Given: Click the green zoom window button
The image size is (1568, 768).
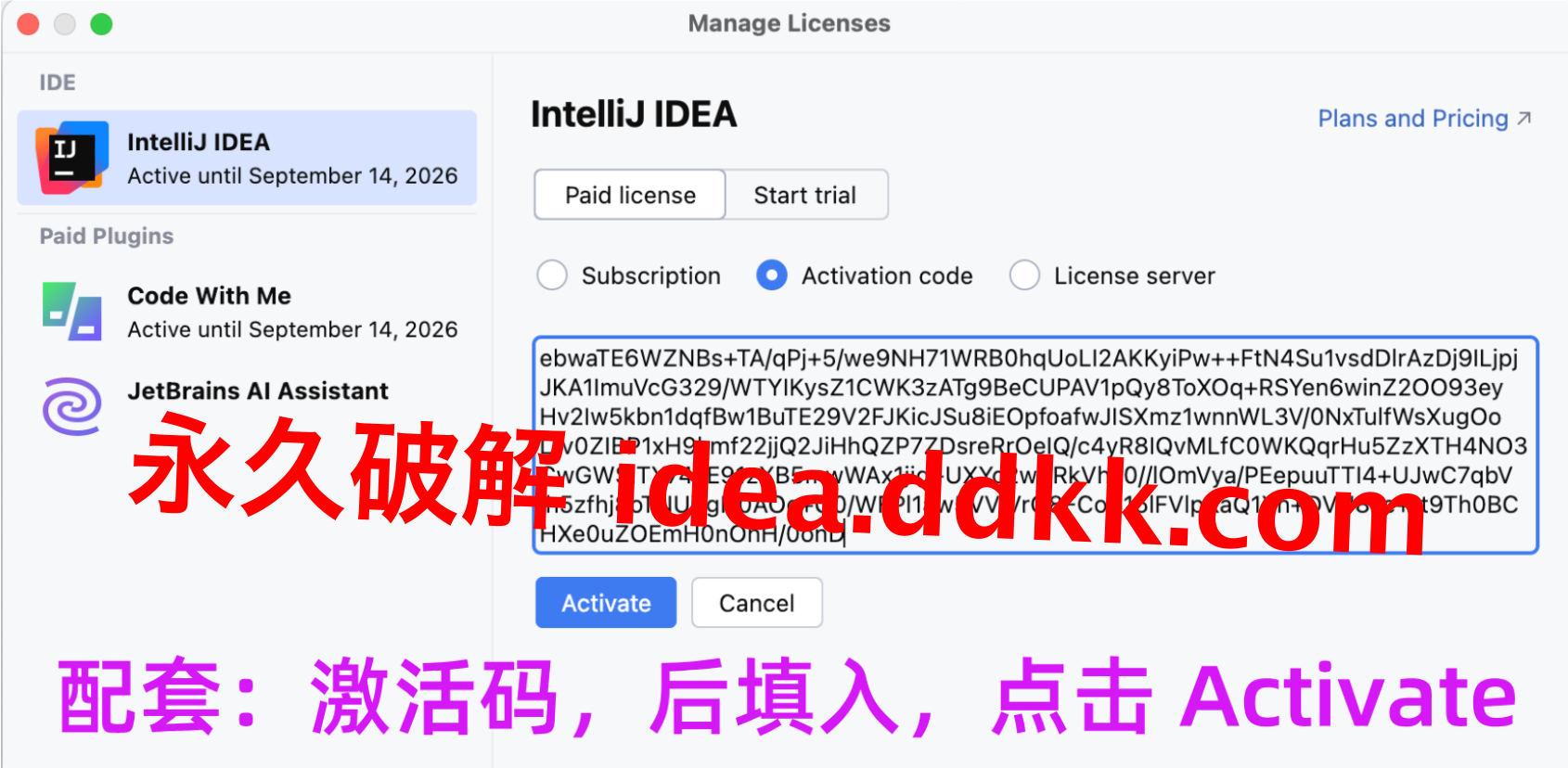Looking at the screenshot, I should coord(101,24).
